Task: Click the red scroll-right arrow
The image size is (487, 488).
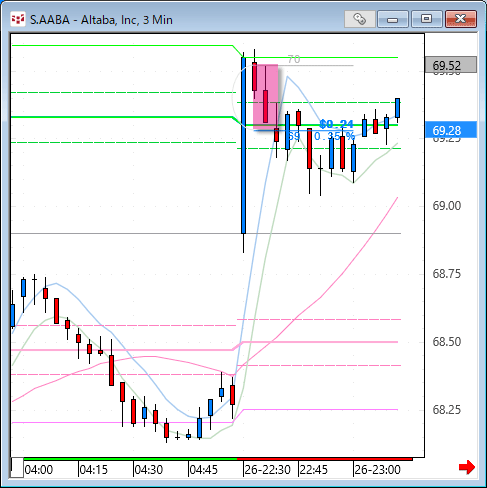Action: (467, 467)
